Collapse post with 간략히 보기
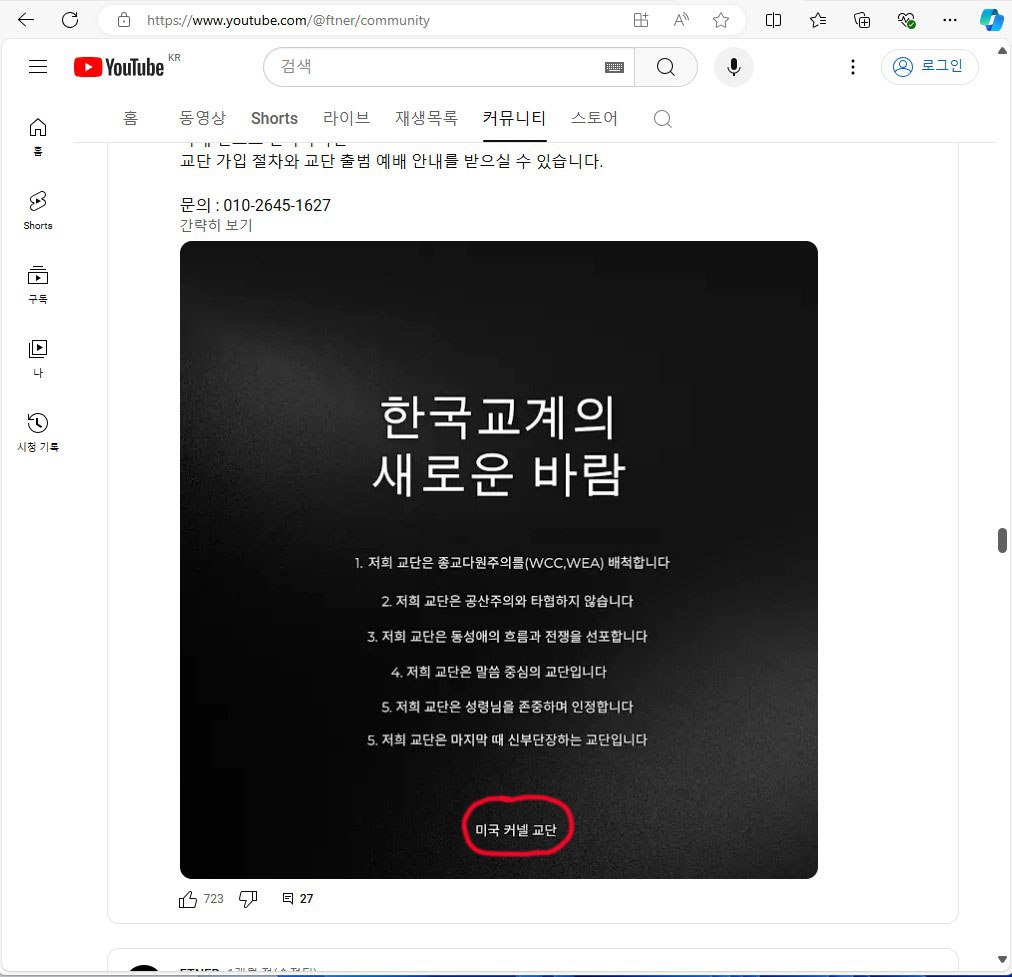This screenshot has width=1012, height=977. (216, 225)
